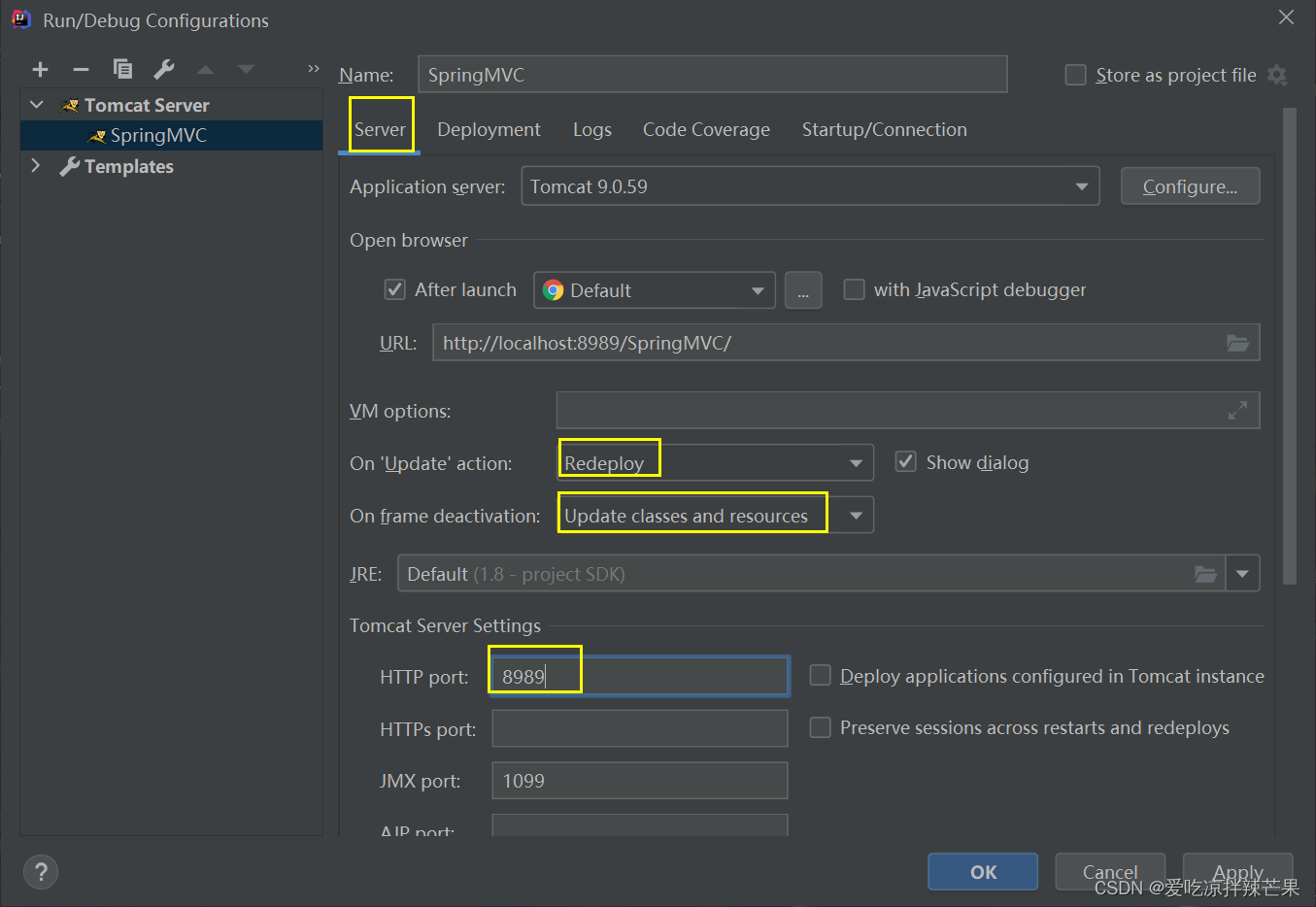Uncheck After launch checkbox
Viewport: 1316px width, 907px height.
(394, 289)
